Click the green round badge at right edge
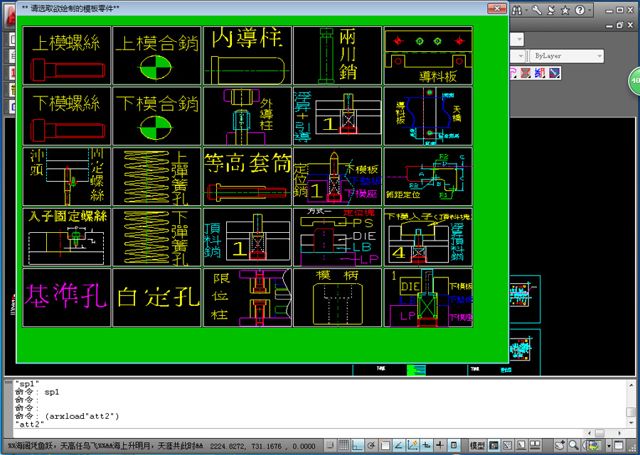The image size is (640, 455). (x=635, y=81)
